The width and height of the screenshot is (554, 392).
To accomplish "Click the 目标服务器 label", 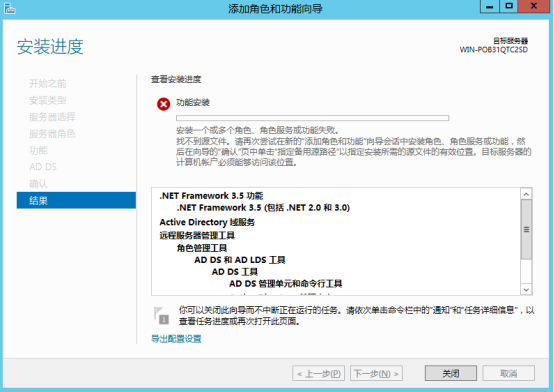I will [511, 41].
